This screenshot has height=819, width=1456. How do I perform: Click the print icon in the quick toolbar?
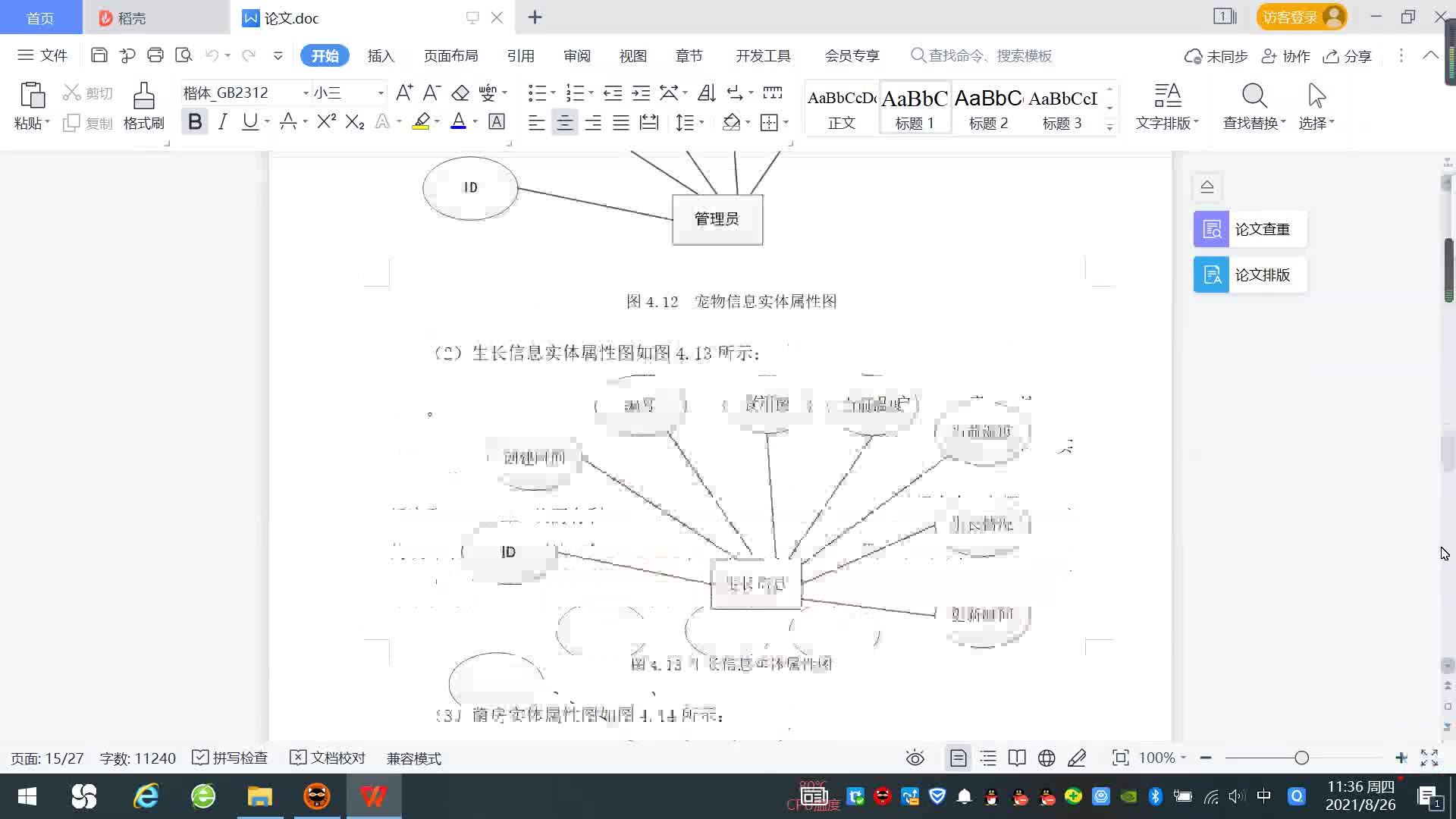155,55
